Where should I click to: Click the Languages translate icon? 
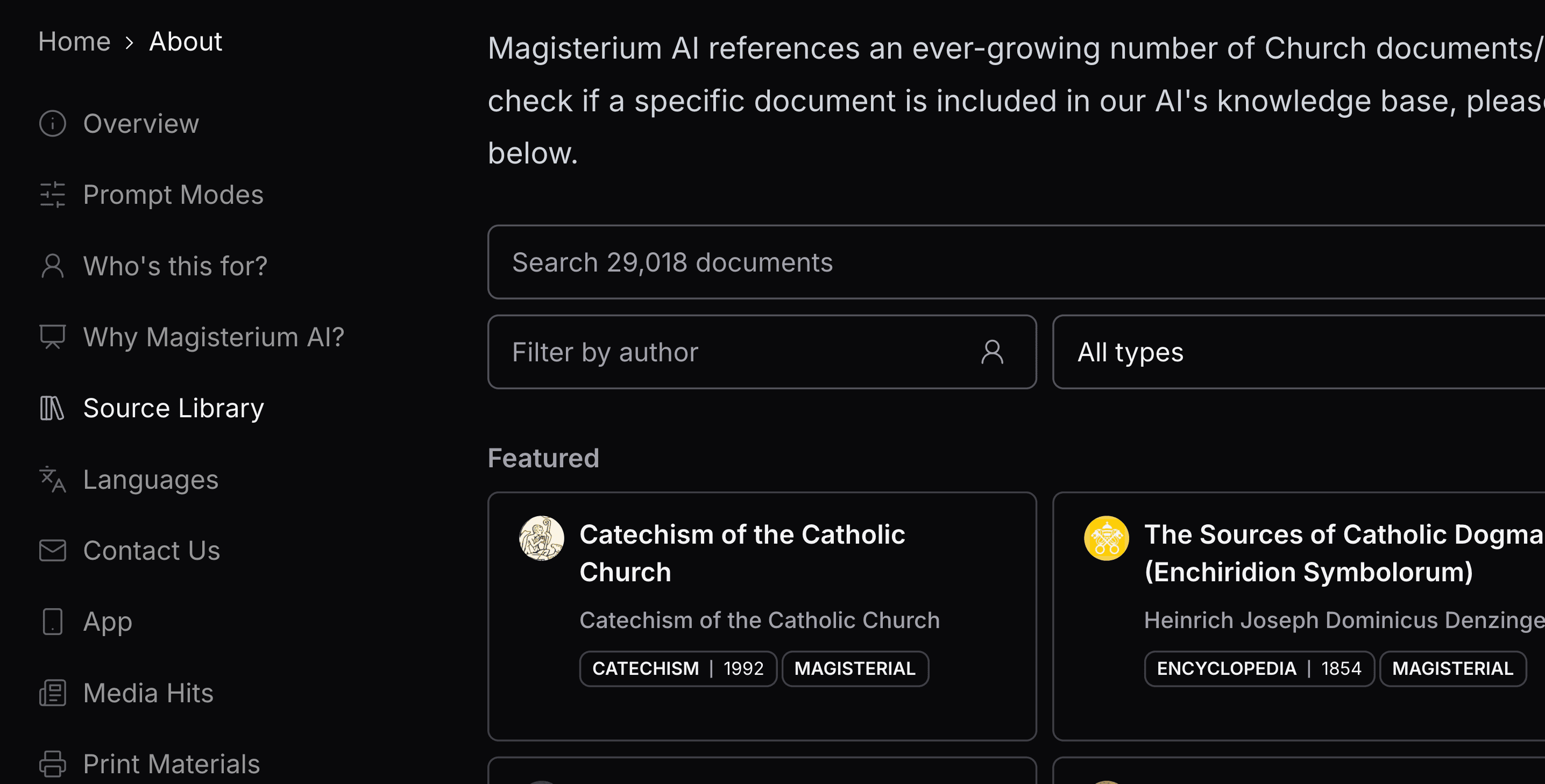click(53, 480)
